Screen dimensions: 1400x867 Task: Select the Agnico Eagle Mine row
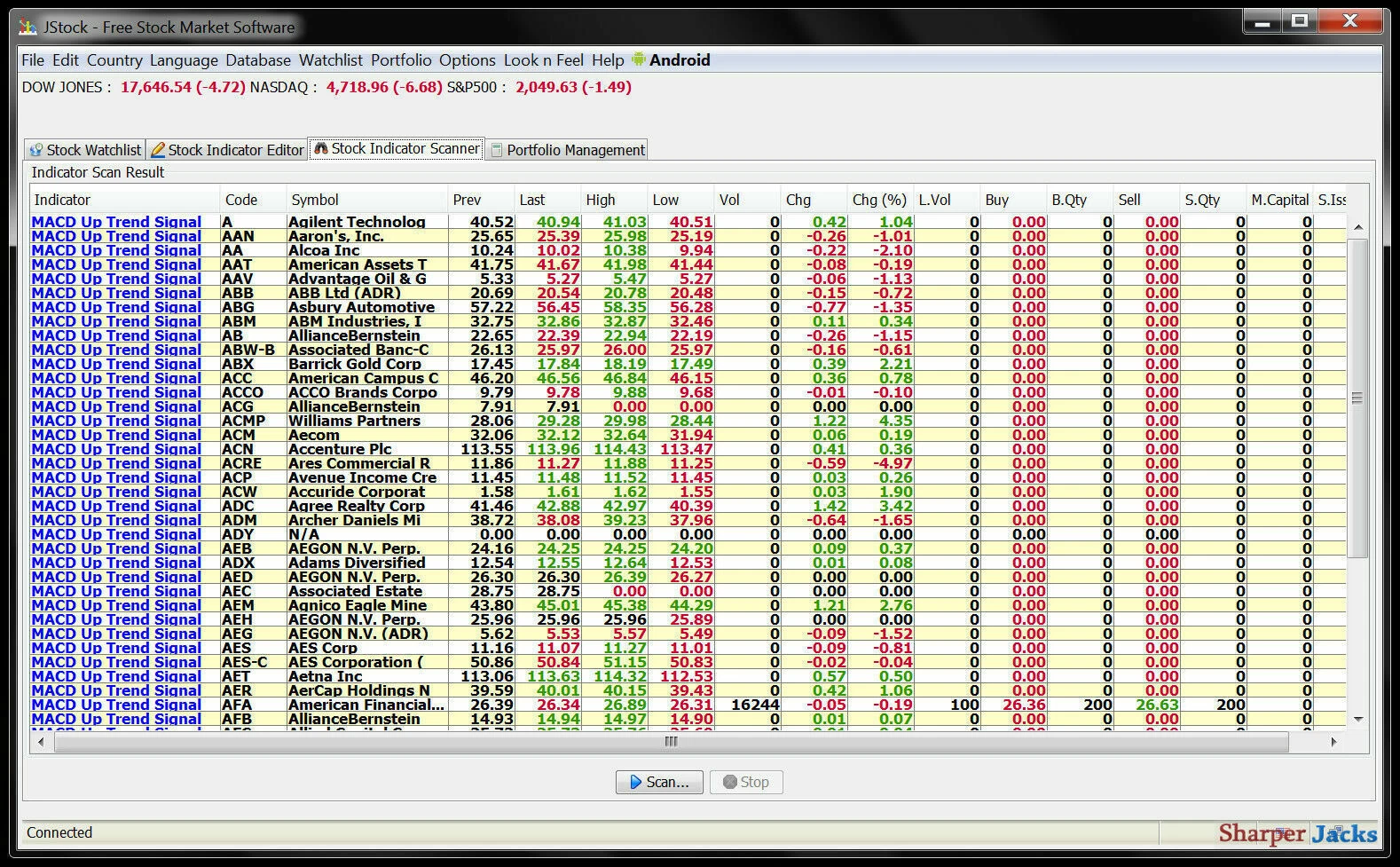point(688,605)
